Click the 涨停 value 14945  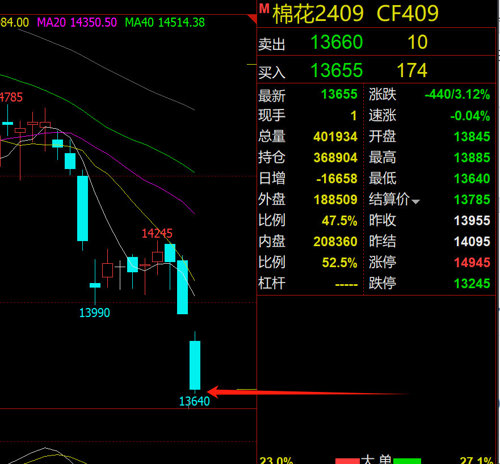pos(472,263)
